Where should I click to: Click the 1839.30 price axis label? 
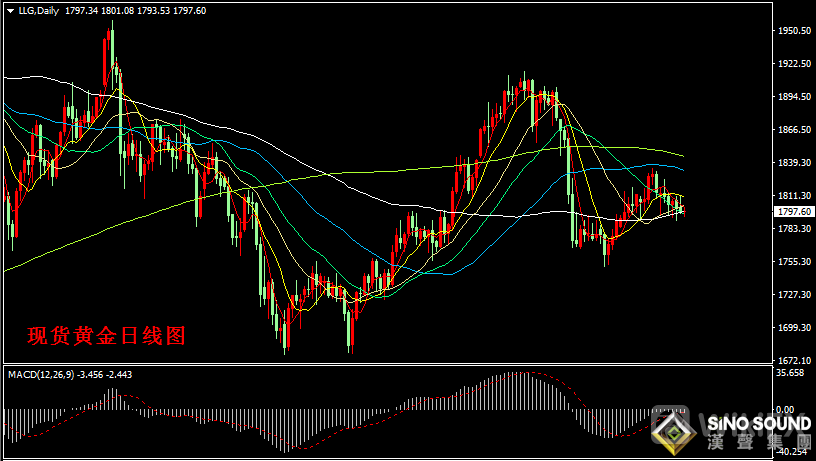pos(794,163)
